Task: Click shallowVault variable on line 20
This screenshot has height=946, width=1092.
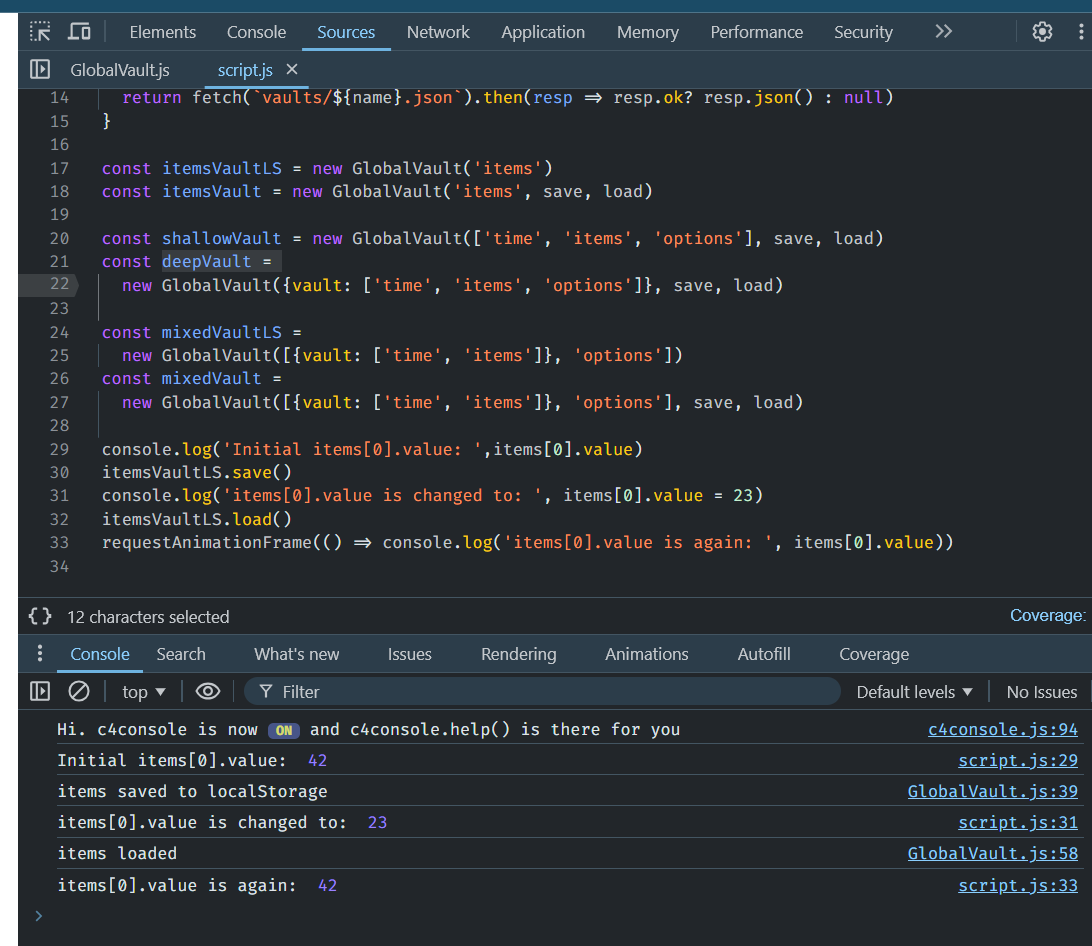Action: pos(221,238)
